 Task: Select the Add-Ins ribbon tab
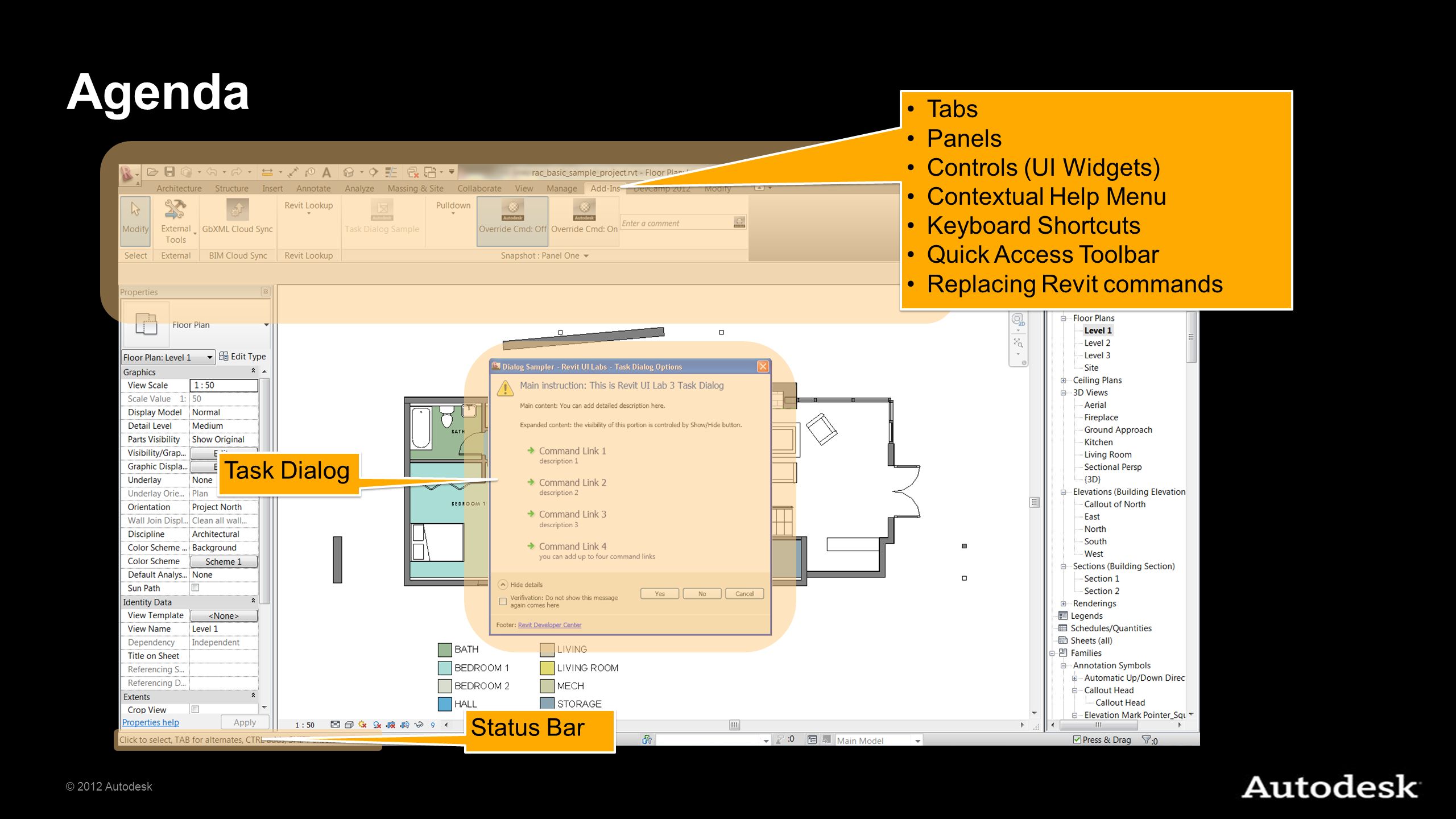(x=605, y=188)
